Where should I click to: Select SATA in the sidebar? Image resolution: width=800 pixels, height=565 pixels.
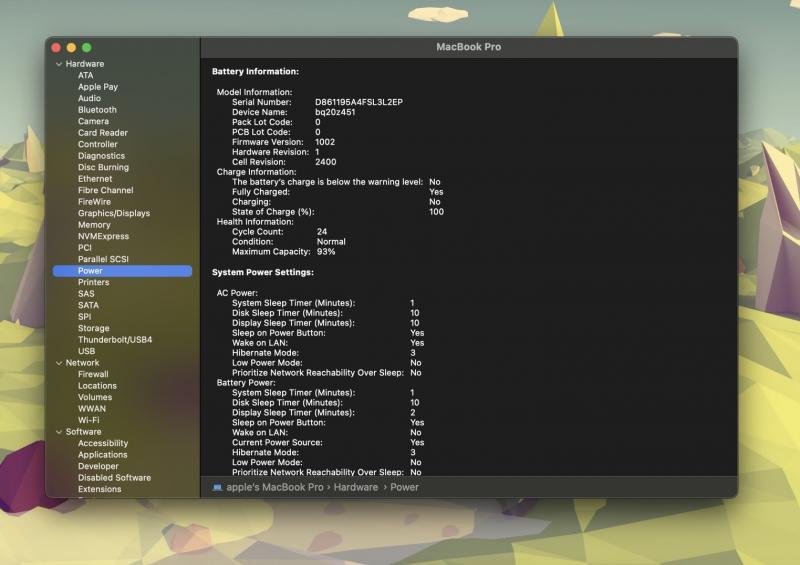[88, 305]
